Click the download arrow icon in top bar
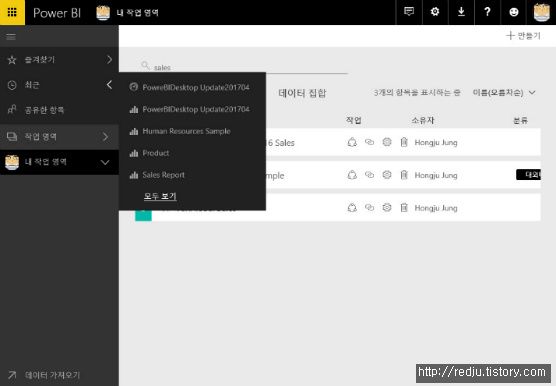 tap(461, 12)
